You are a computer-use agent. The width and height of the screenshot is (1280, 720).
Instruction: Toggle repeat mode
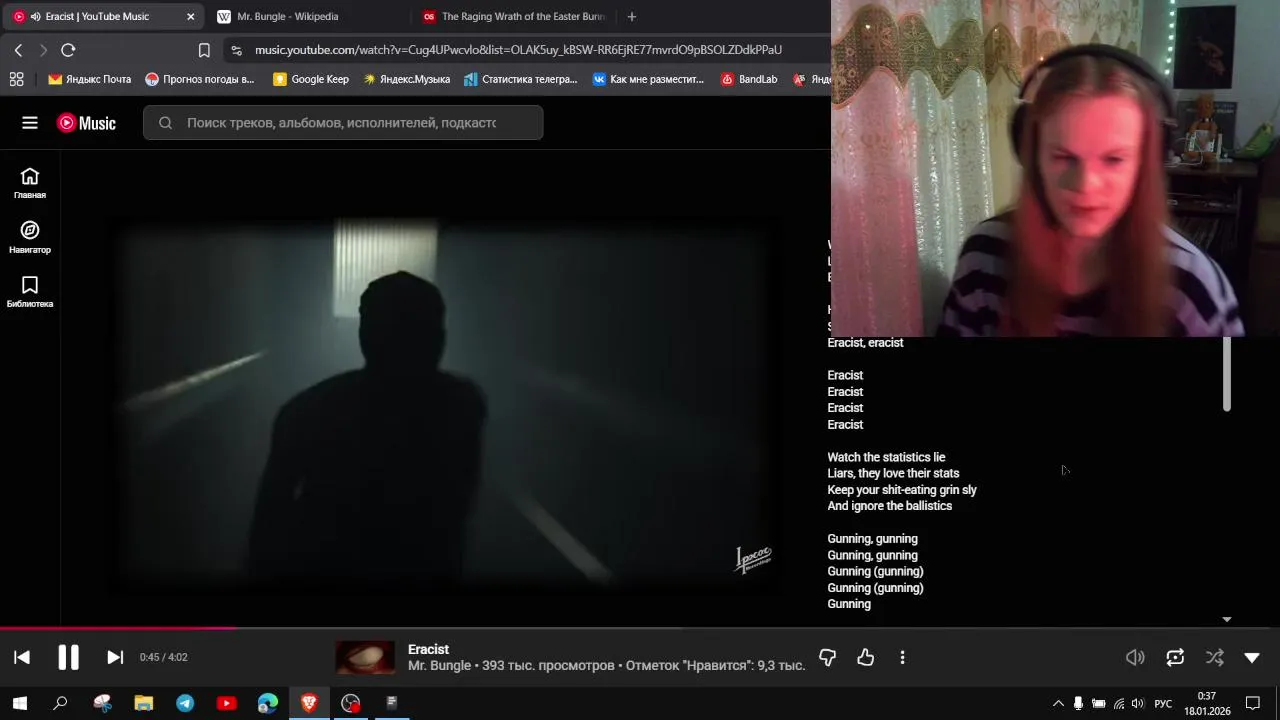(1175, 657)
